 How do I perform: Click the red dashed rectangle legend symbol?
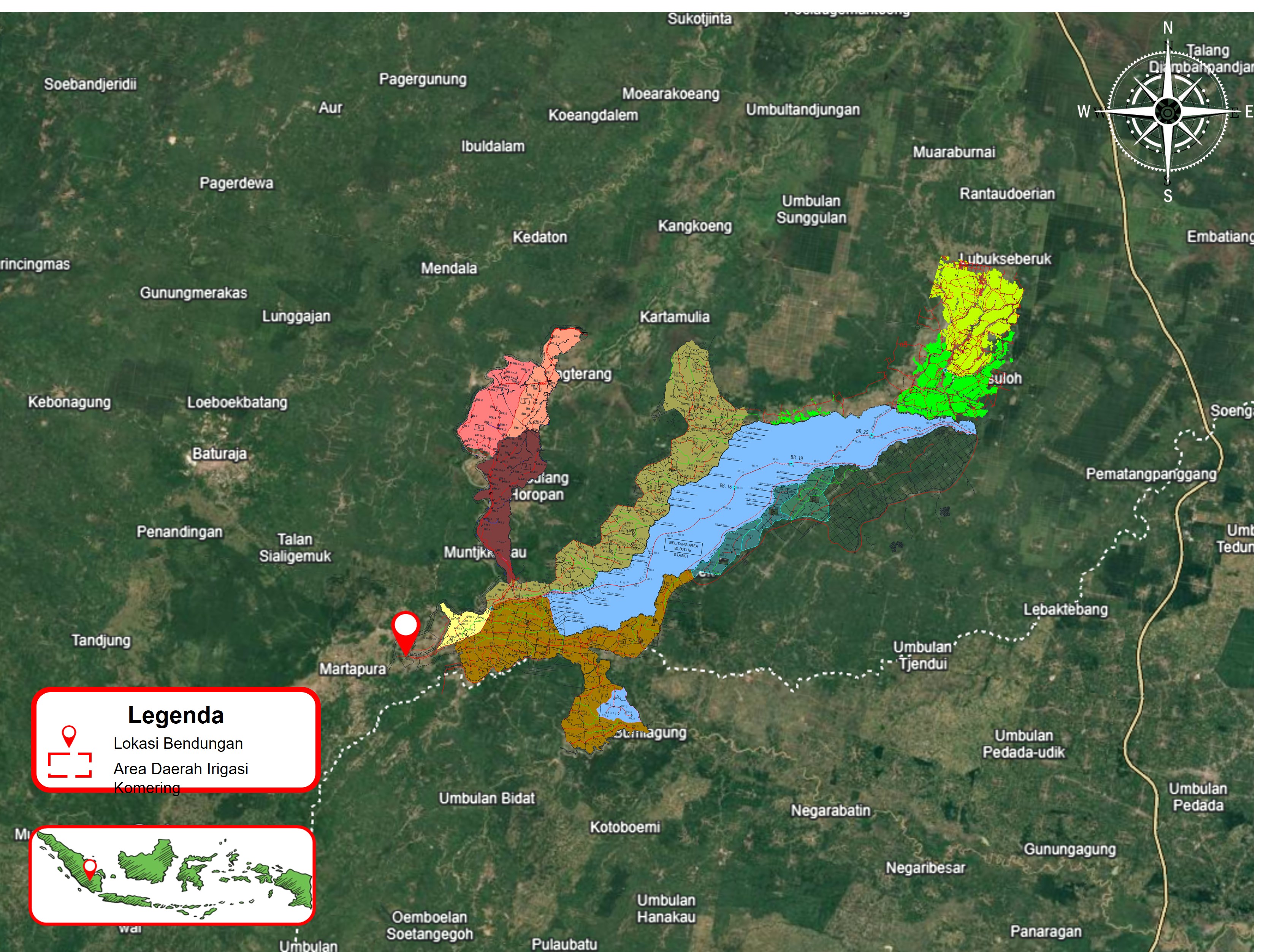click(x=70, y=765)
